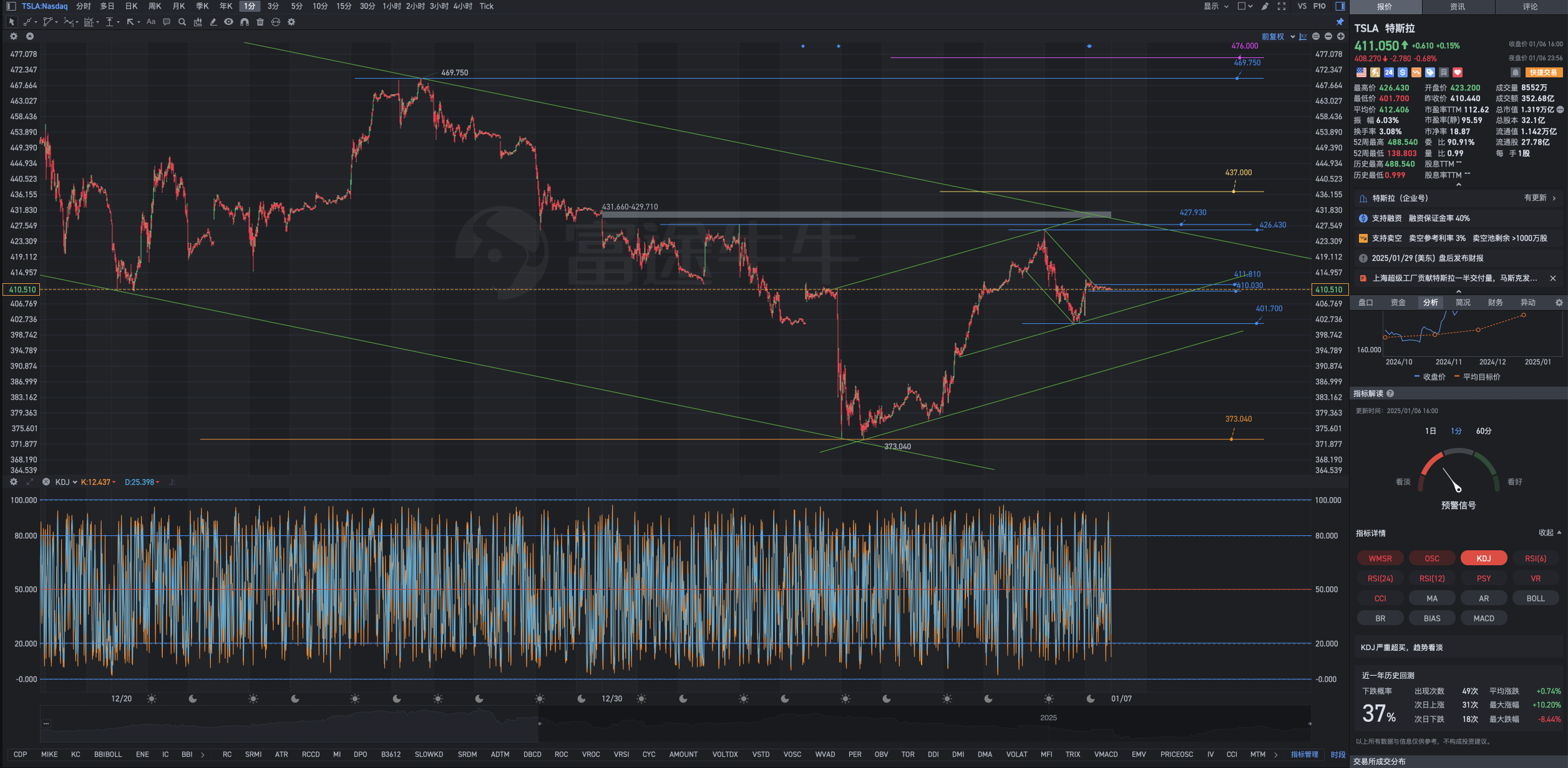This screenshot has width=1568, height=768.
Task: Toggle the XY coordinate axis mode
Action: pyautogui.click(x=1303, y=36)
